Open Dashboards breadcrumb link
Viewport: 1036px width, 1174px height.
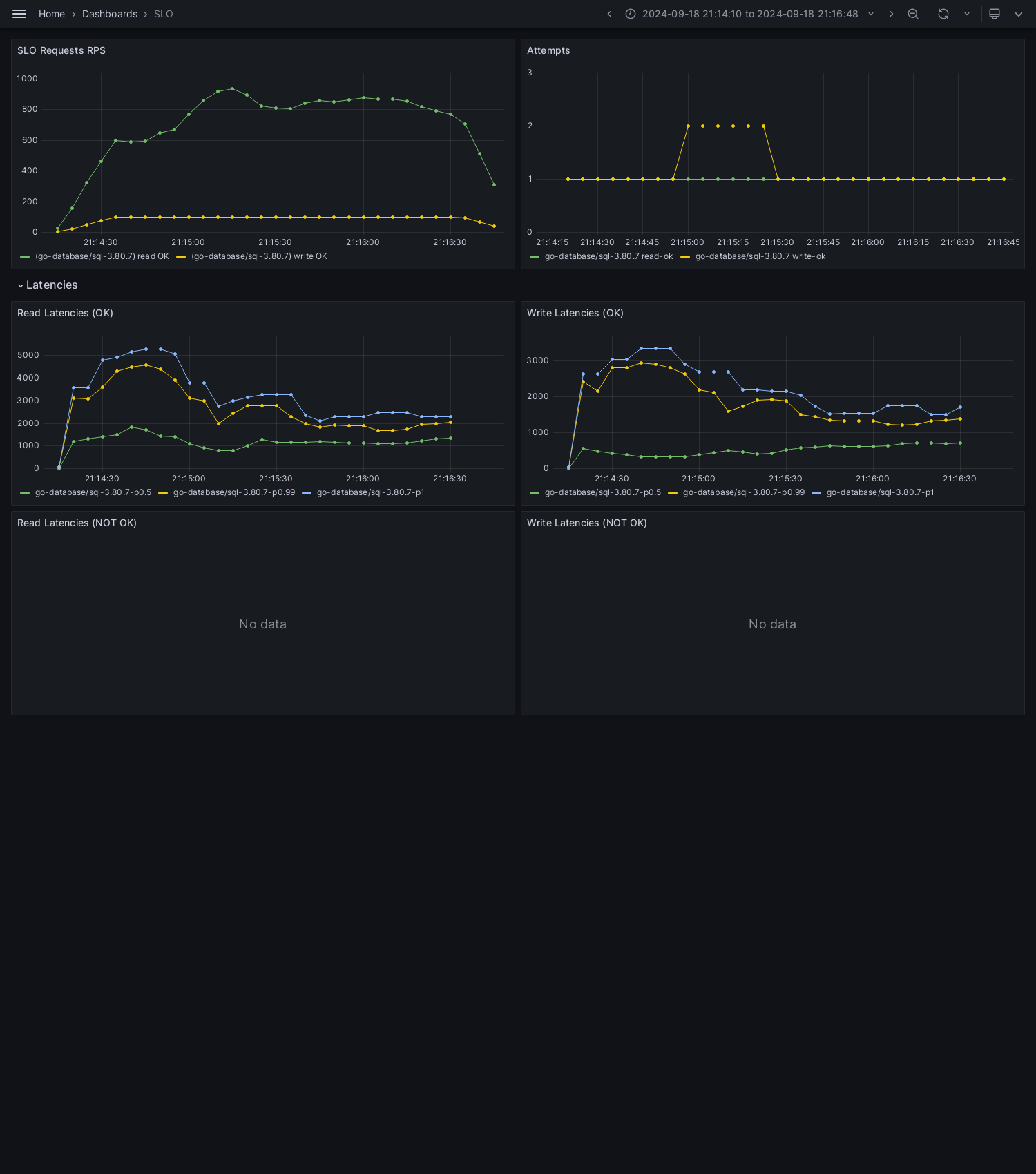click(110, 14)
